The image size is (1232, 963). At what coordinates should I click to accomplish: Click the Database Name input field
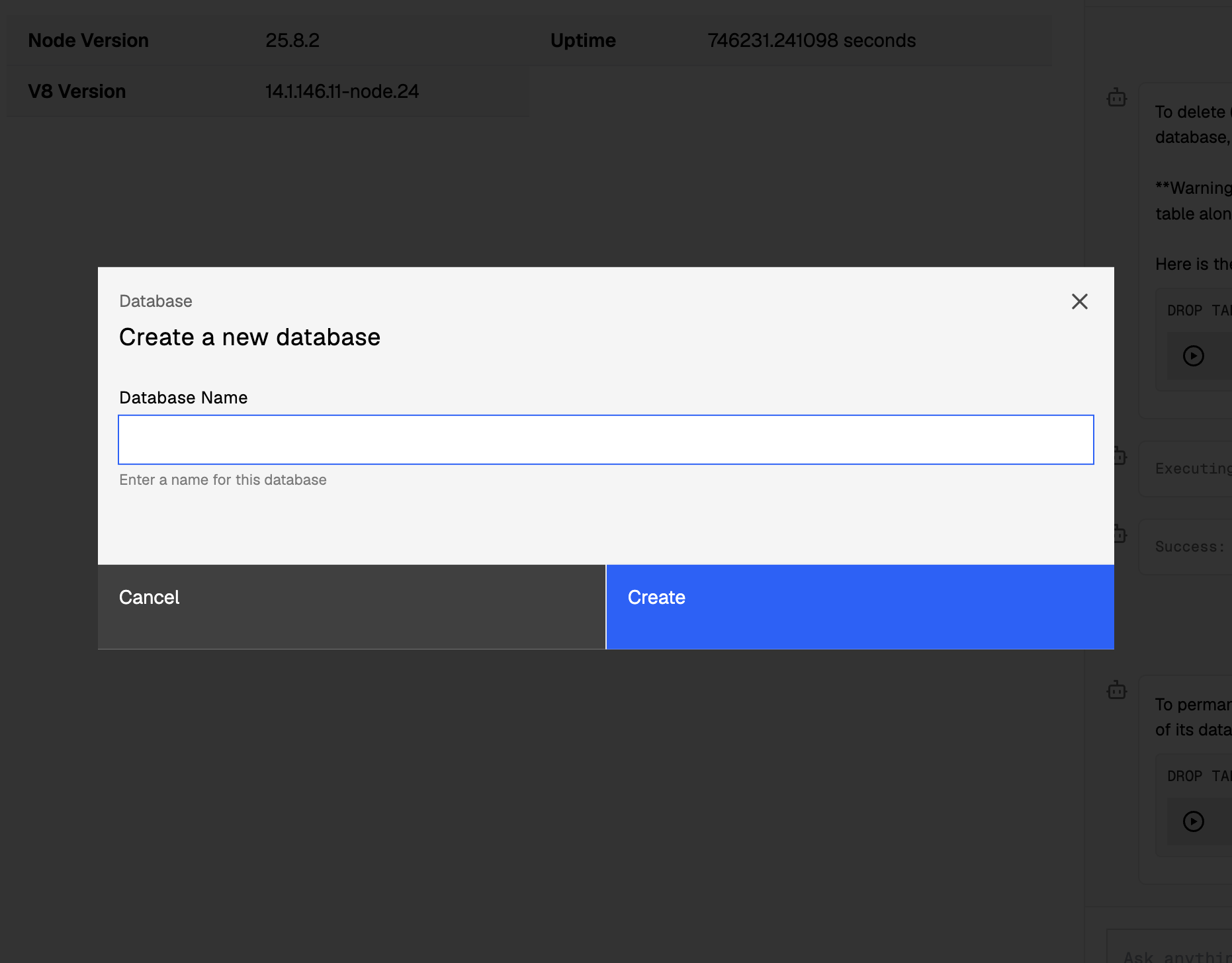[x=605, y=440]
